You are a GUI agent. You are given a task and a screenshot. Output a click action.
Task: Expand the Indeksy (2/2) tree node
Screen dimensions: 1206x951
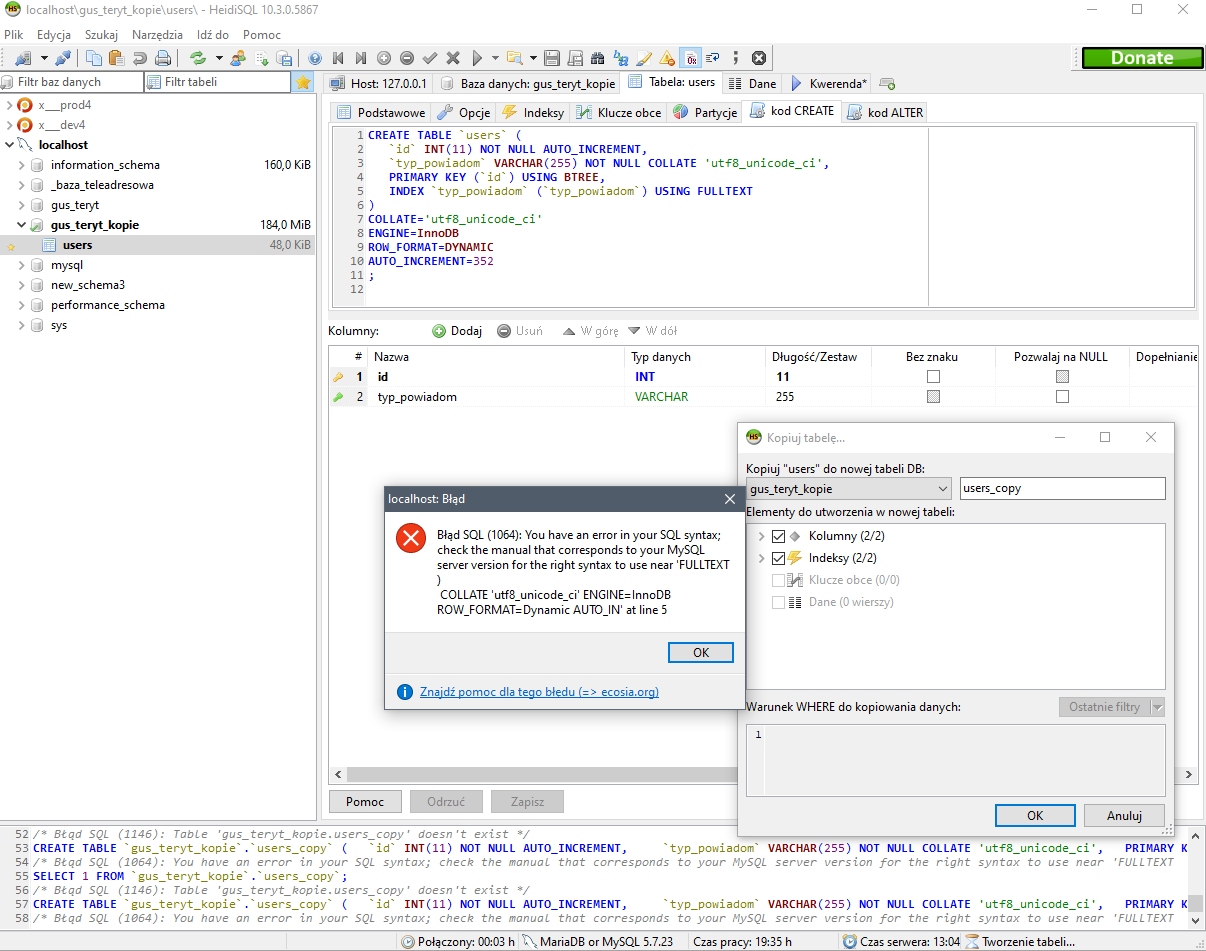762,559
